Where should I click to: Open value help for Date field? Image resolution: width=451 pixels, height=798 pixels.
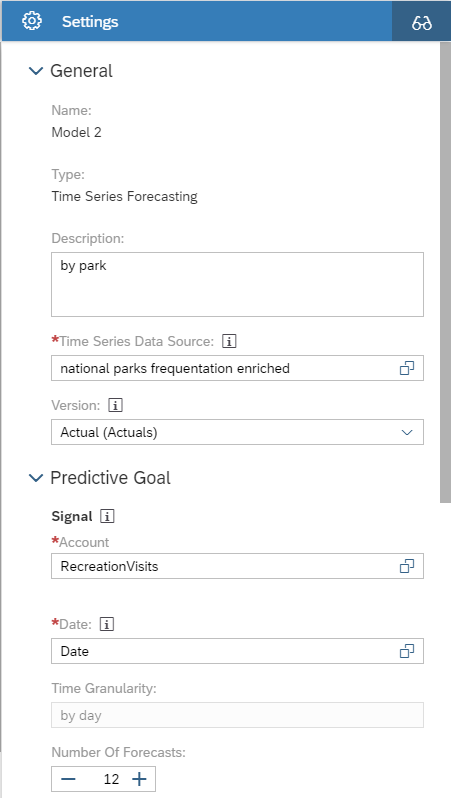pyautogui.click(x=407, y=651)
